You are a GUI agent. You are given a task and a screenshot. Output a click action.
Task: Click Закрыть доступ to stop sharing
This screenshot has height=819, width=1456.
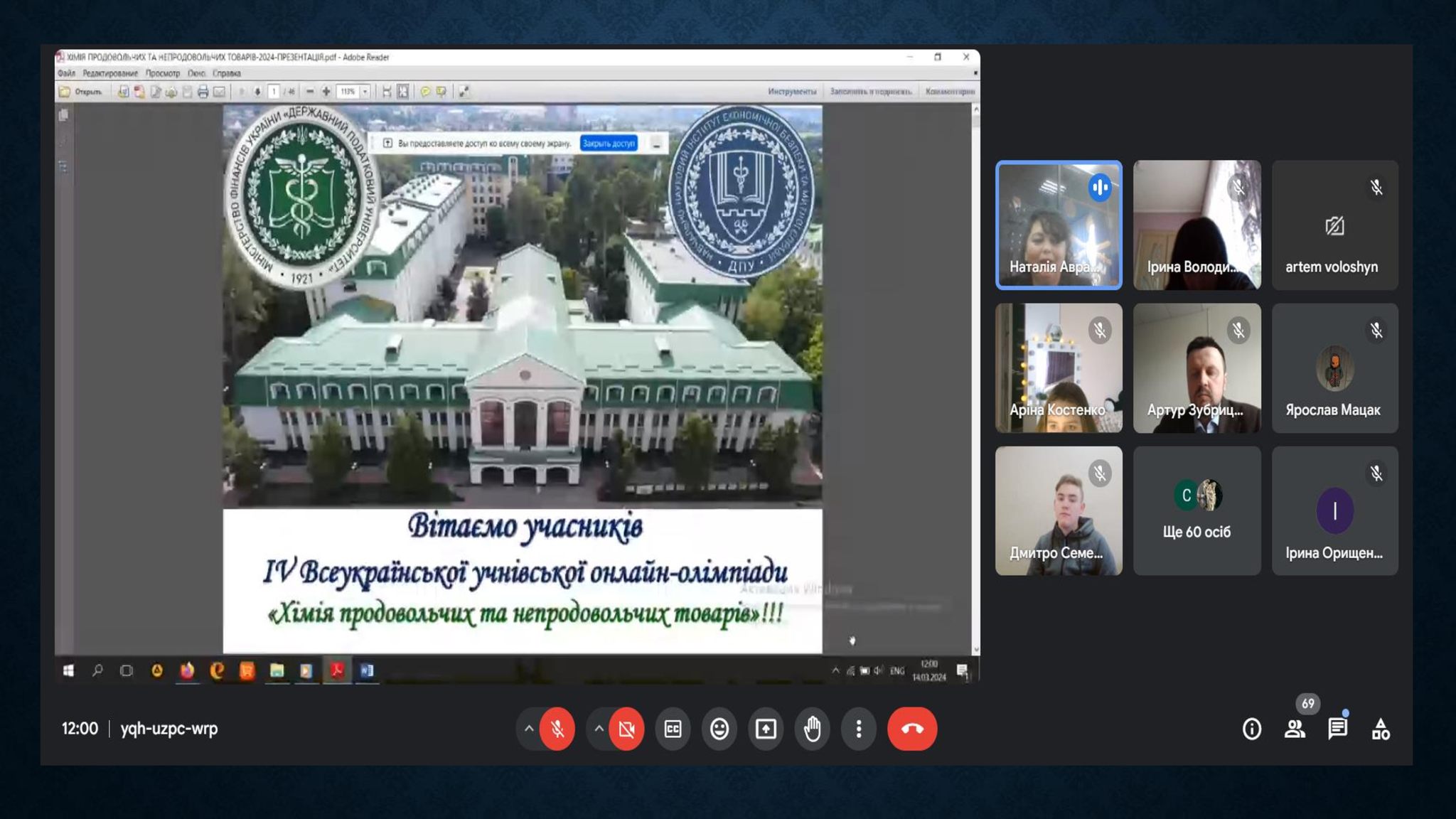[609, 144]
